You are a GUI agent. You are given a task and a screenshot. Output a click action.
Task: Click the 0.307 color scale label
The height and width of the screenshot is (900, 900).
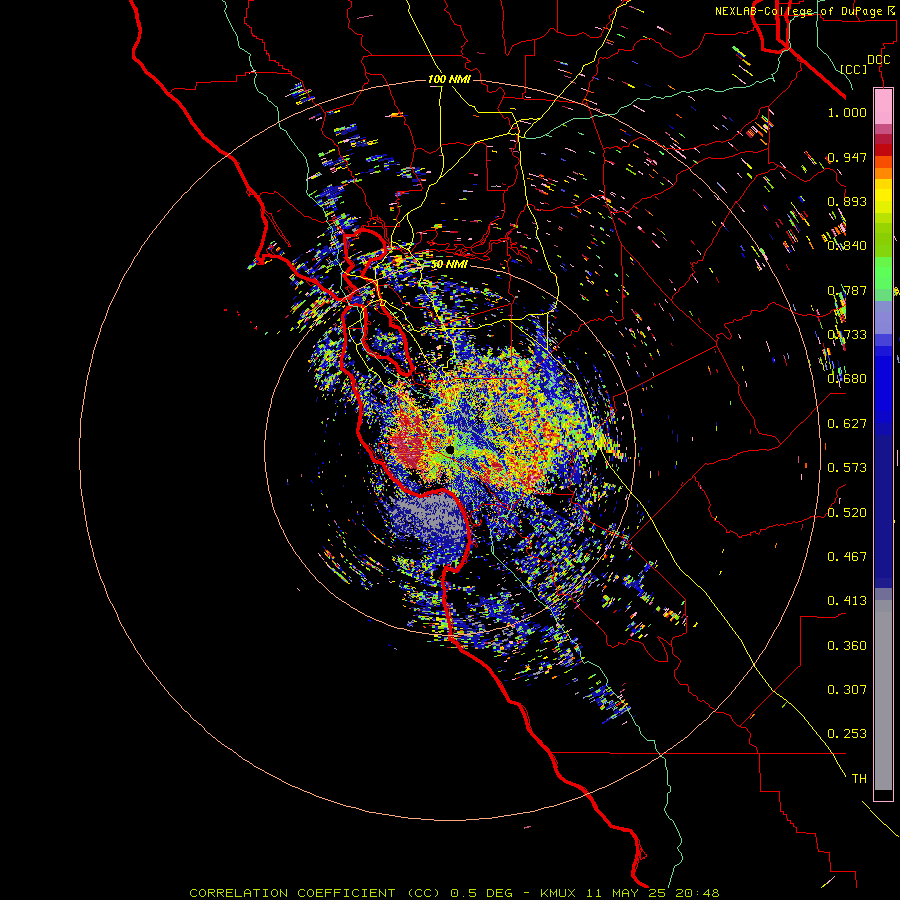pyautogui.click(x=847, y=689)
